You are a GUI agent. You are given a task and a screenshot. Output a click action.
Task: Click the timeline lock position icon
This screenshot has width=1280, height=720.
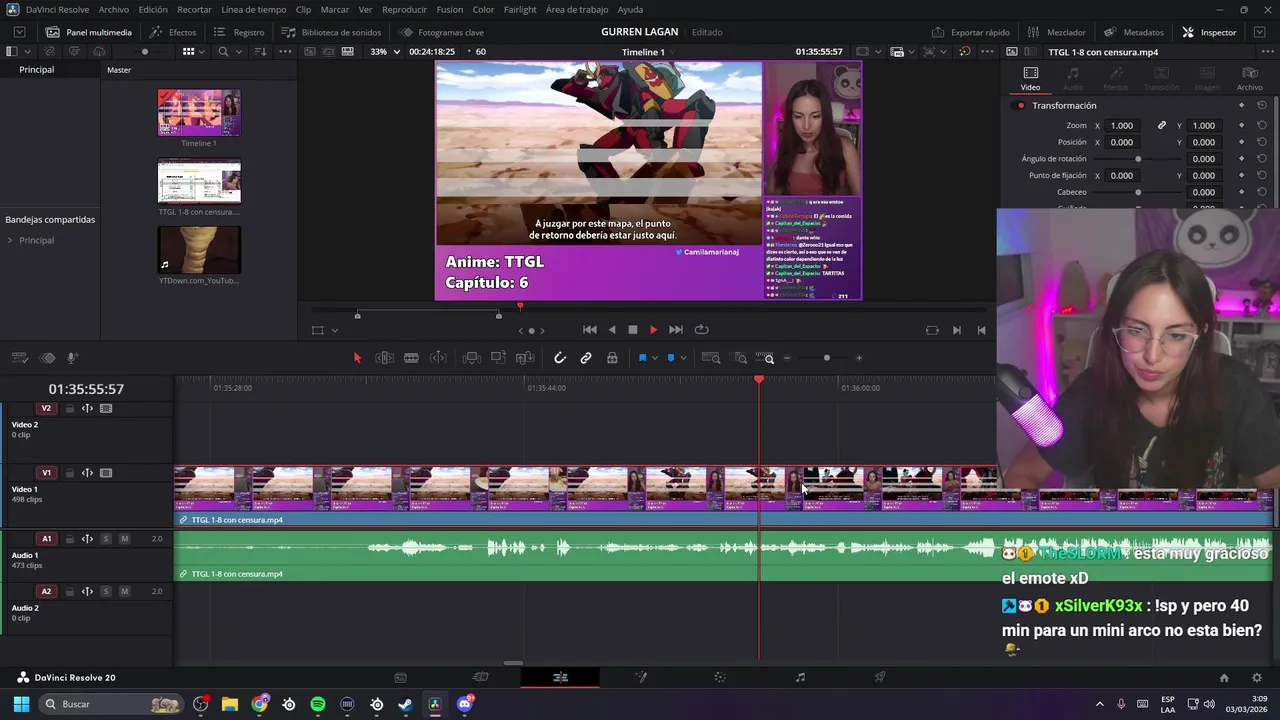612,358
